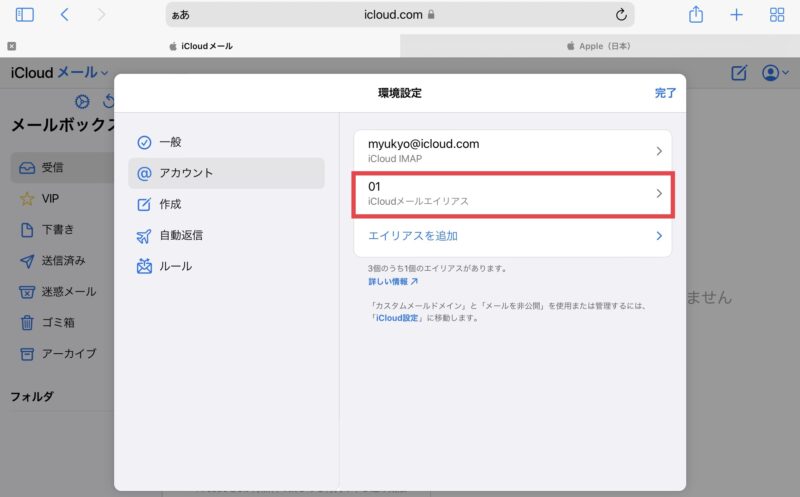Image resolution: width=800 pixels, height=497 pixels.
Task: Tap the address bar showing icloud.com
Action: [x=399, y=15]
